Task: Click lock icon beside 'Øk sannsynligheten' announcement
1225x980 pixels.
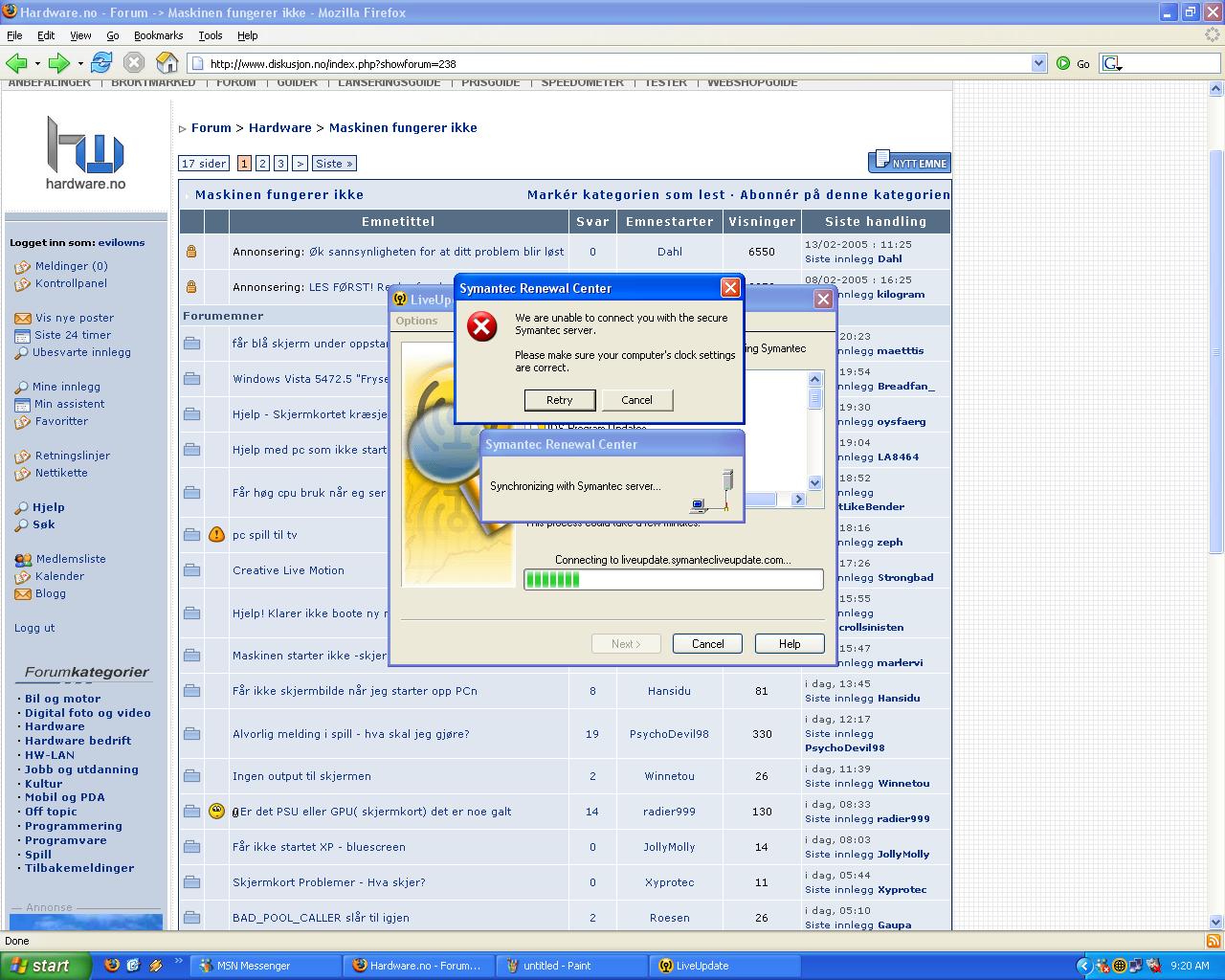Action: [191, 252]
